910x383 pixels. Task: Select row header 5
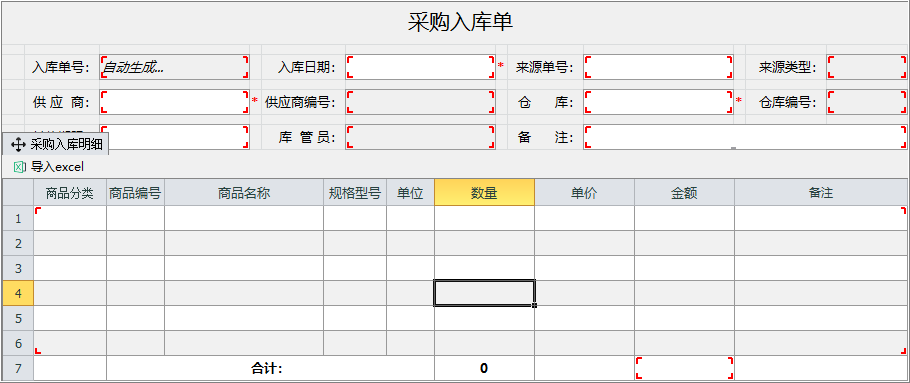(x=18, y=318)
